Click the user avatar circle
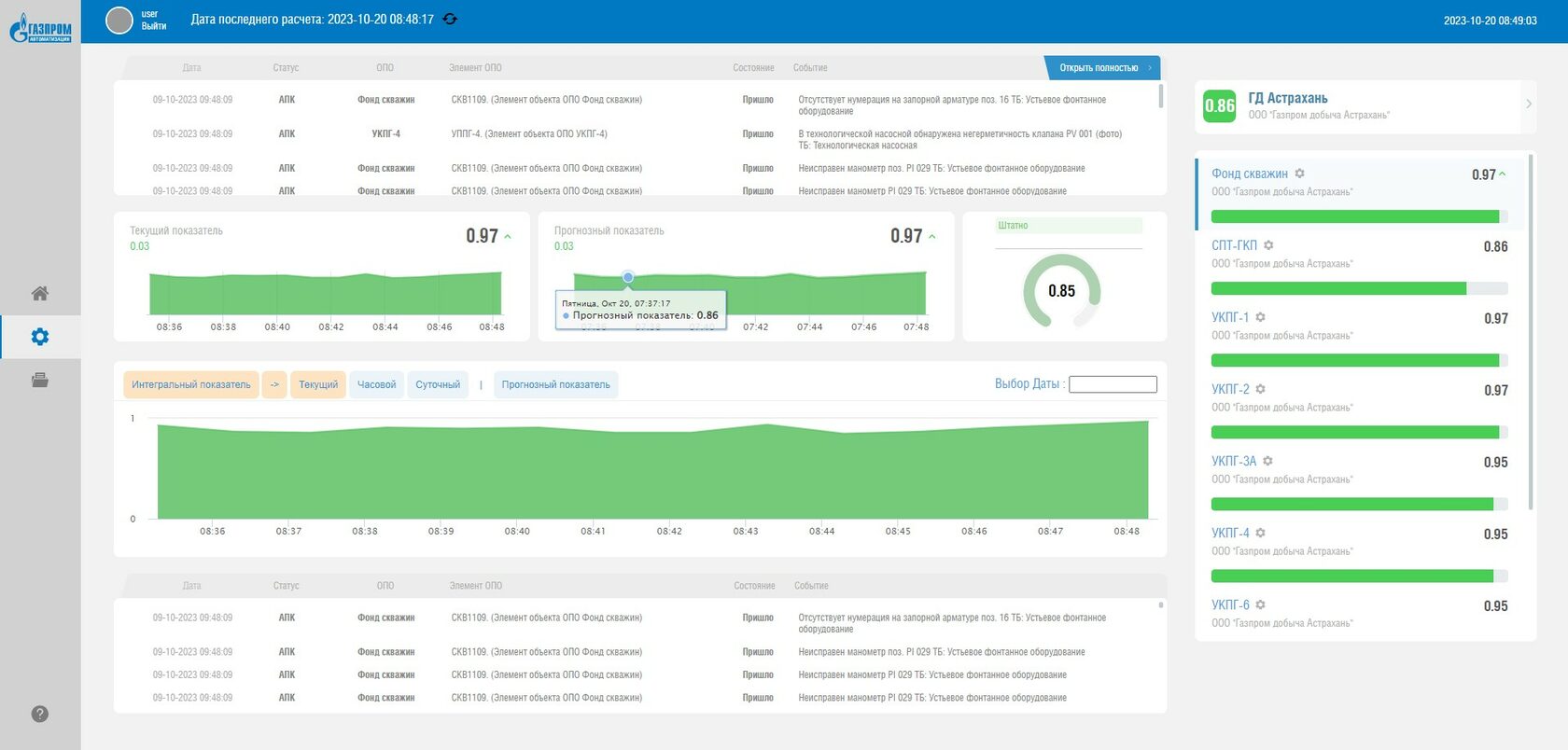 coord(119,21)
